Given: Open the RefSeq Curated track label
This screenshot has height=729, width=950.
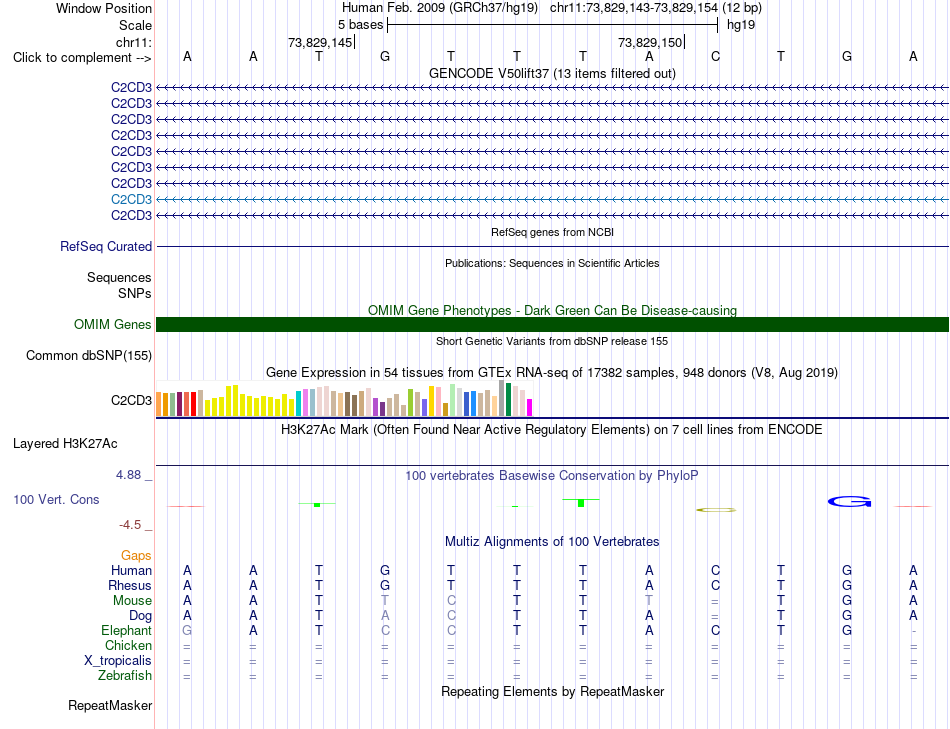Looking at the screenshot, I should pyautogui.click(x=105, y=247).
